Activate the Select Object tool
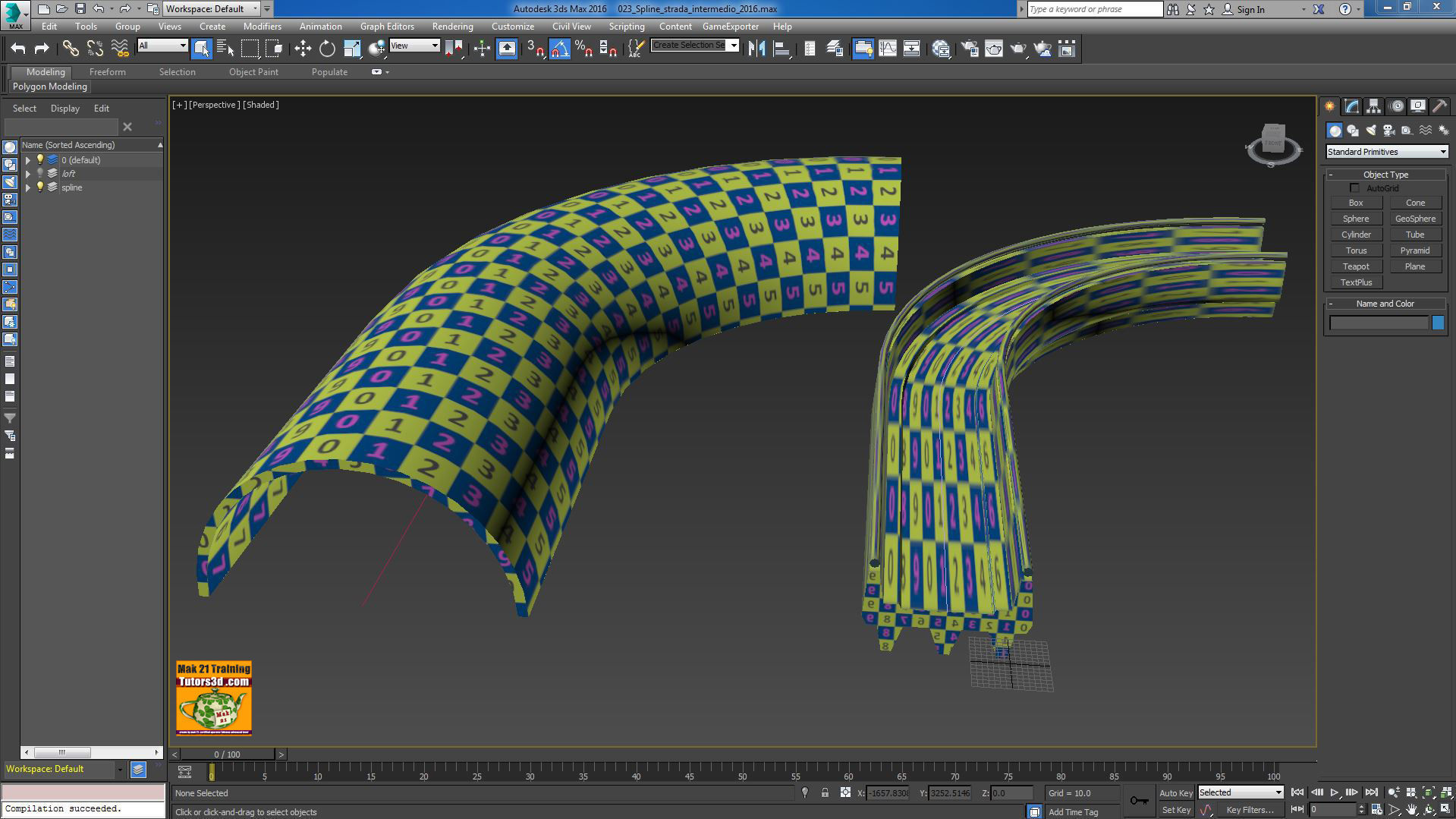Screen dimensions: 1456x819 tap(201, 49)
